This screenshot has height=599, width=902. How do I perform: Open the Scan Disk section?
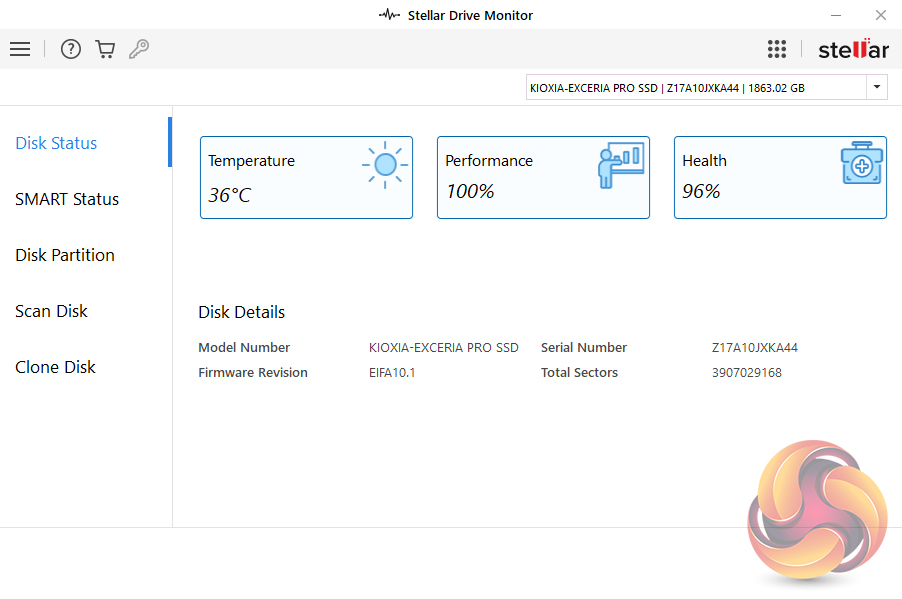pyautogui.click(x=52, y=311)
